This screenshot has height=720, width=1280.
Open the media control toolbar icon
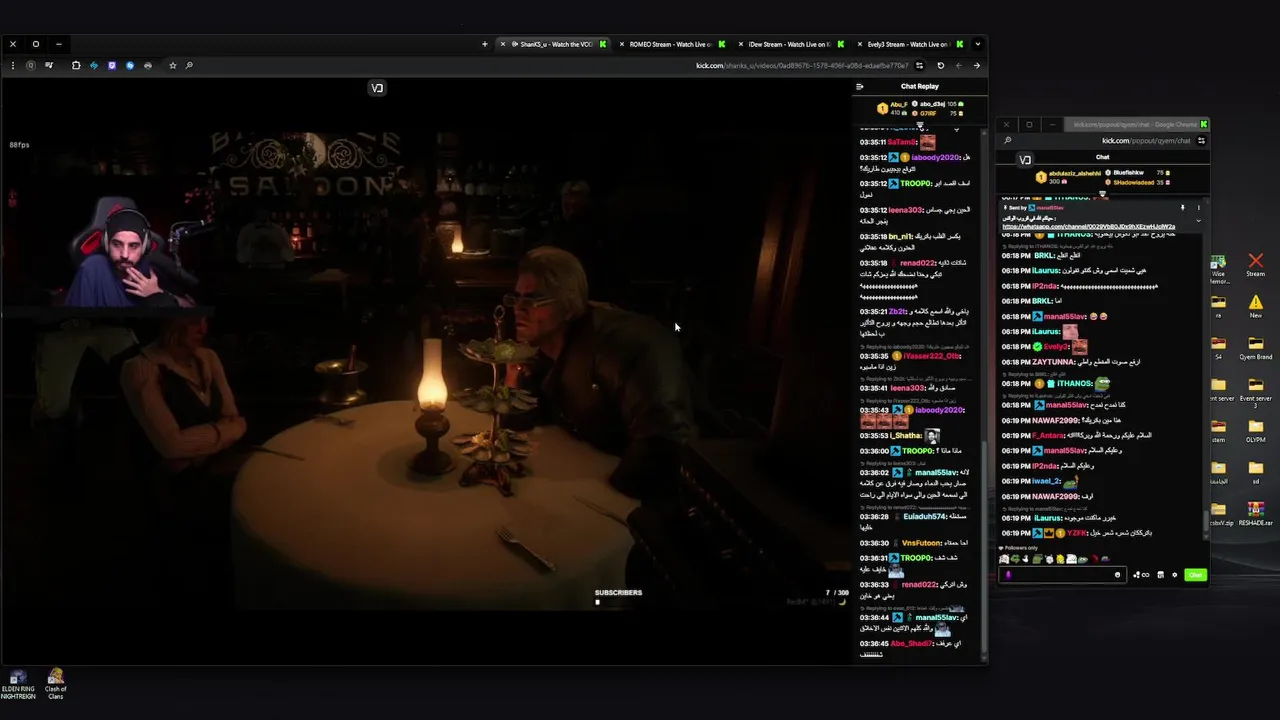pos(49,65)
